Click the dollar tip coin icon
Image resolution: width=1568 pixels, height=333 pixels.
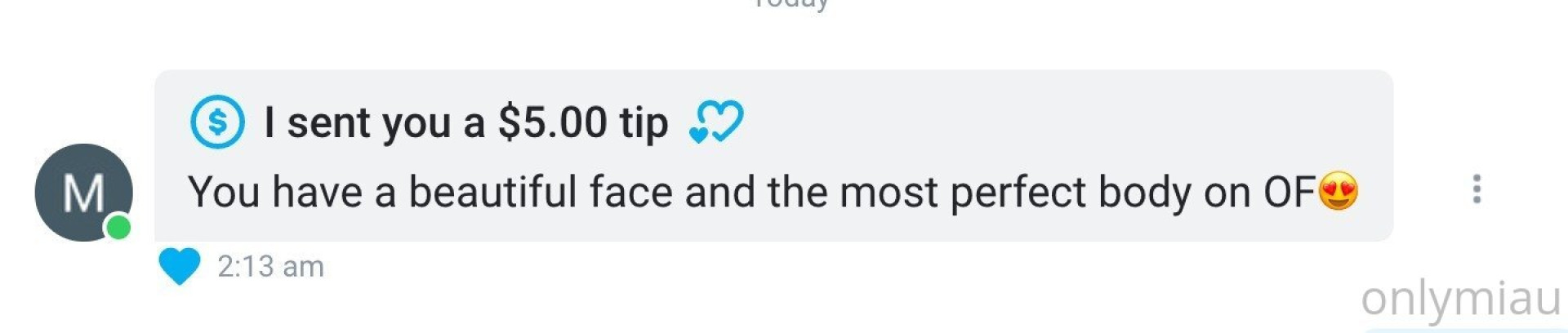217,122
